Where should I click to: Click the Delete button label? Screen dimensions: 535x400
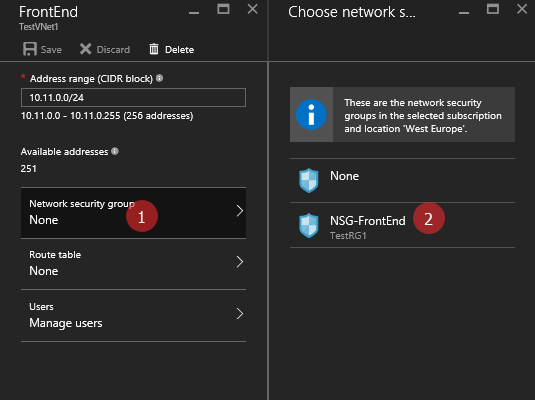pyautogui.click(x=179, y=50)
